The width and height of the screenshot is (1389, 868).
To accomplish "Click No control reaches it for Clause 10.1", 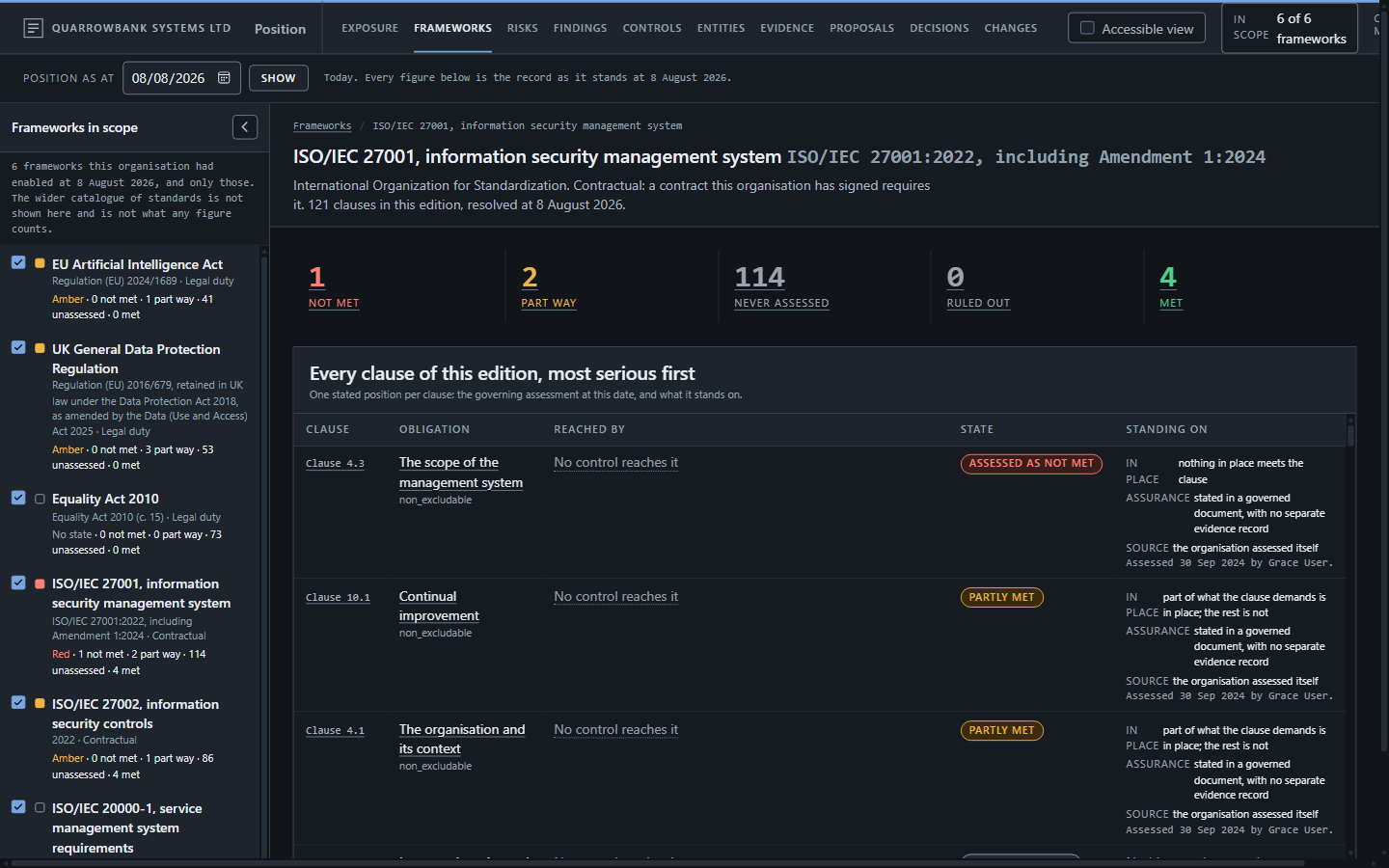I will tap(615, 597).
